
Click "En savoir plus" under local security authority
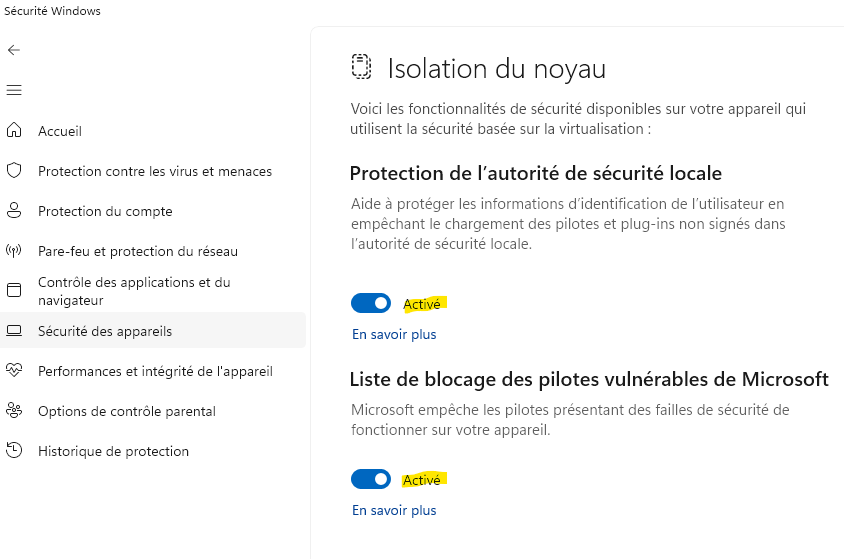click(394, 334)
